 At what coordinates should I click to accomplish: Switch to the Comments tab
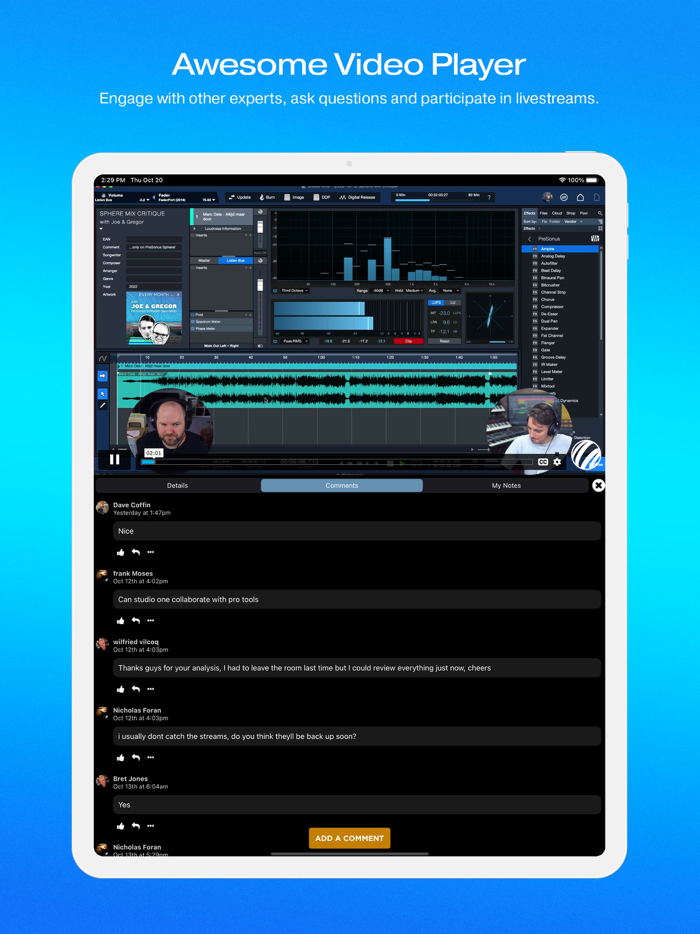[x=342, y=485]
